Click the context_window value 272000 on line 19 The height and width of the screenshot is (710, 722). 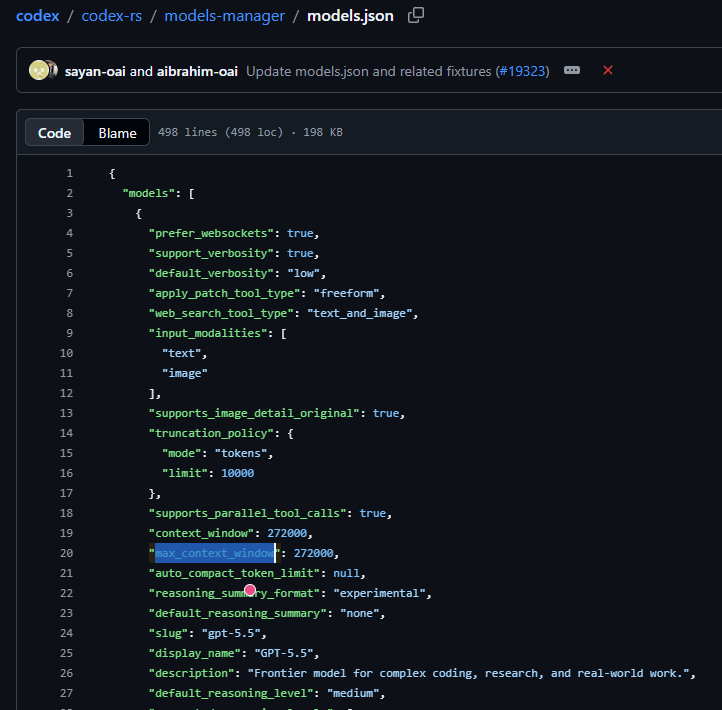287,533
